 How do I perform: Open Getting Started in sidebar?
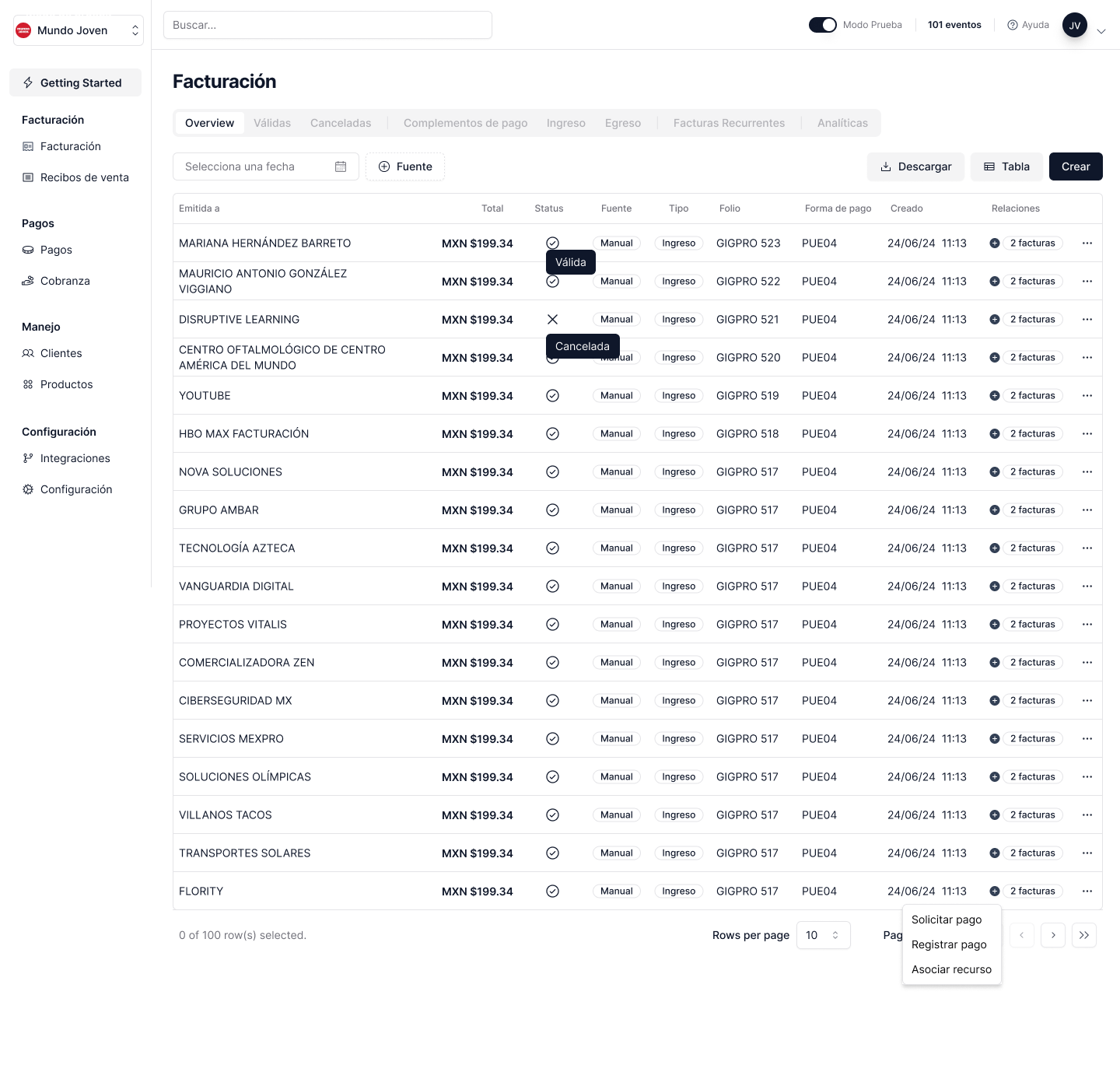point(75,82)
